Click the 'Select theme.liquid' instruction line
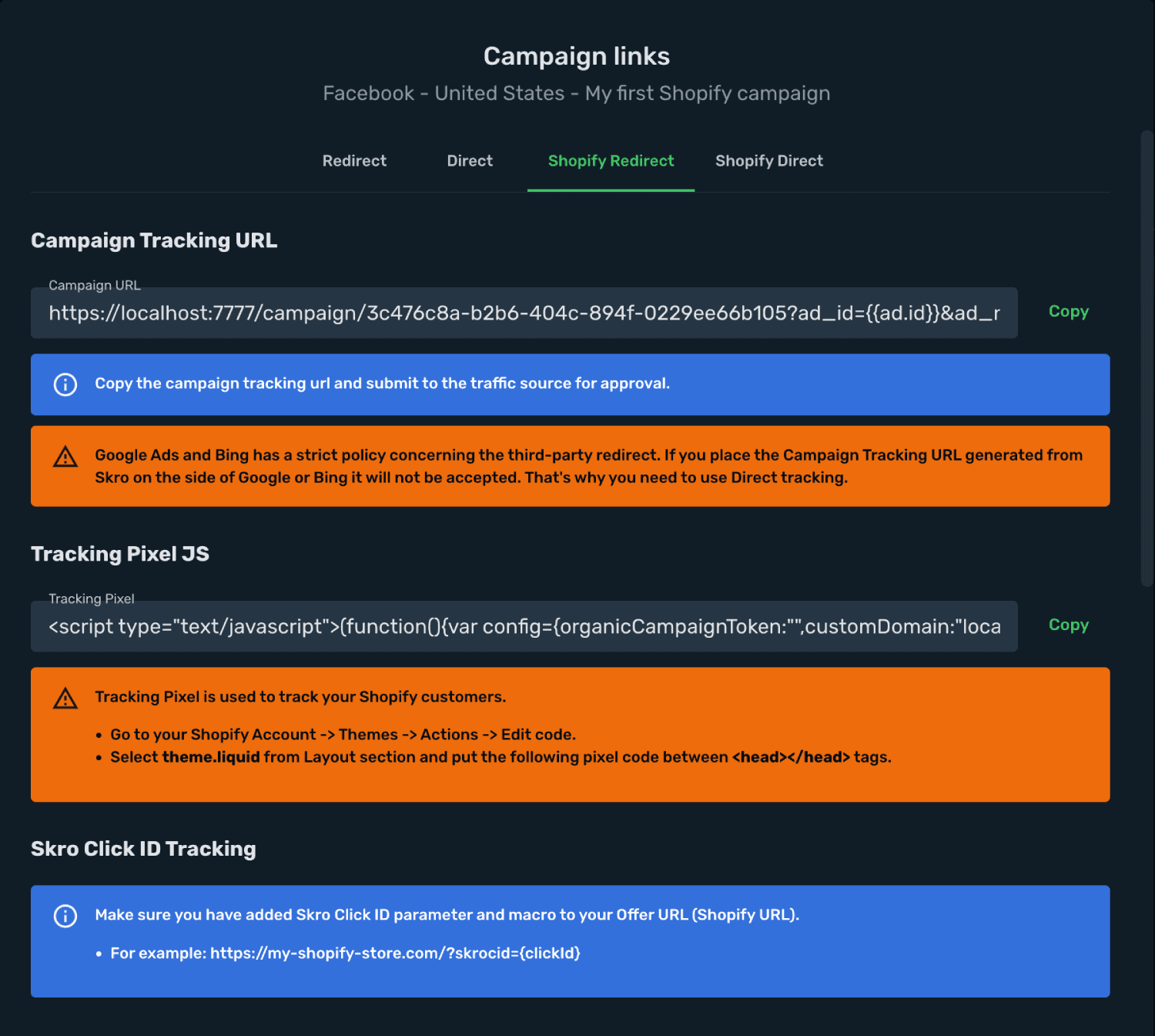The image size is (1155, 1036). [501, 757]
